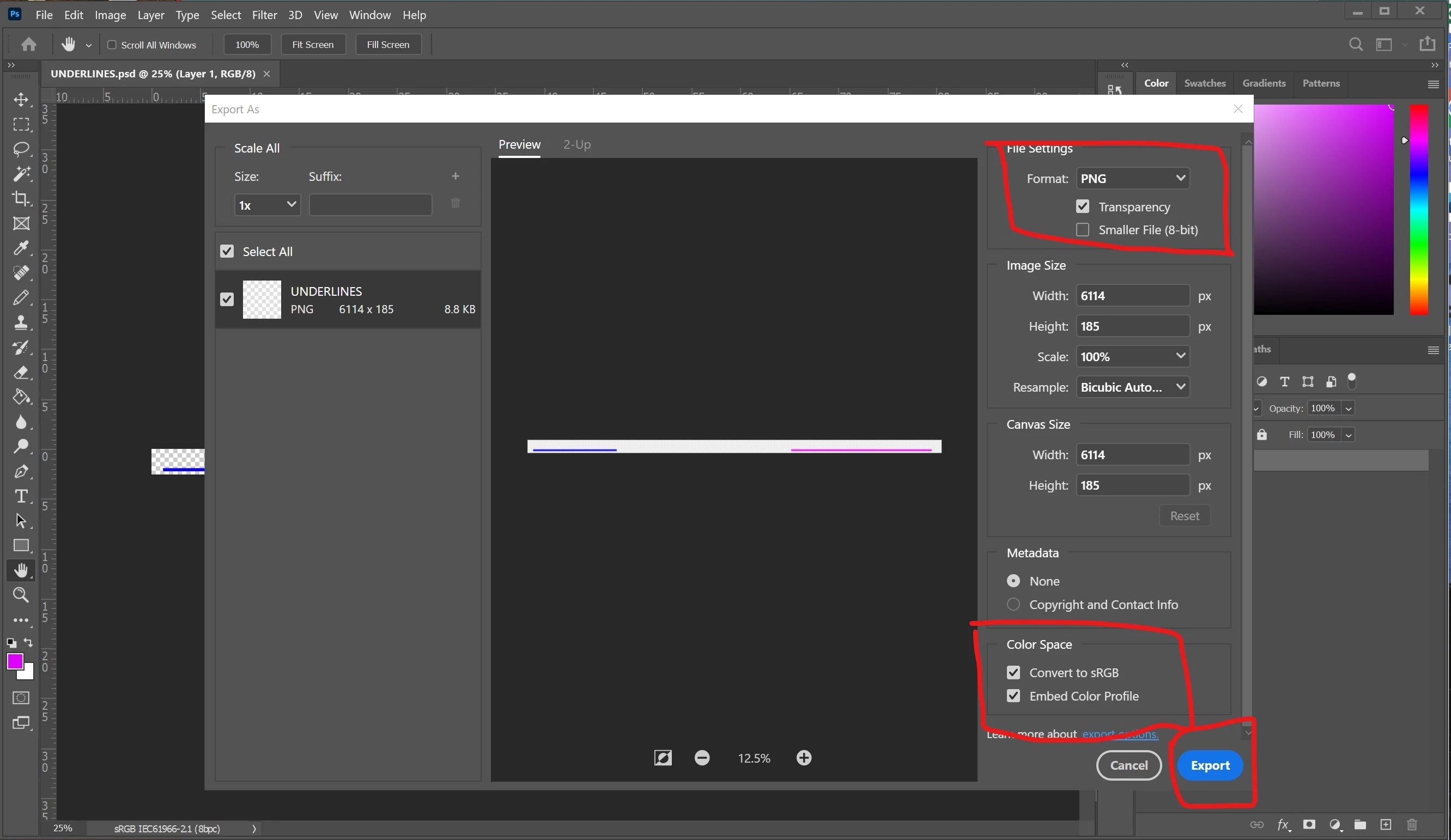Viewport: 1451px width, 840px height.
Task: Select the Zoom tool in toolbar
Action: click(x=21, y=595)
